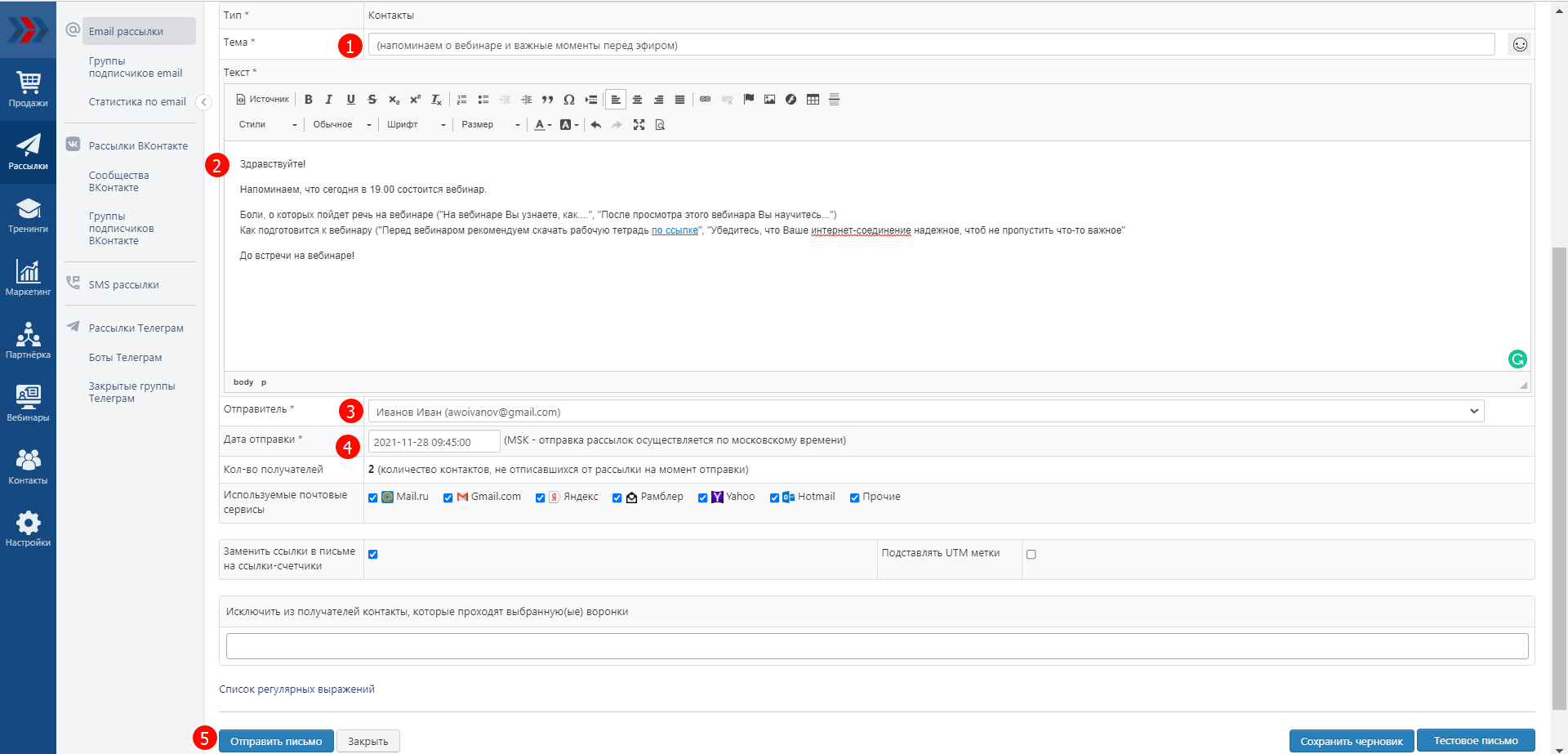The height and width of the screenshot is (754, 1568).
Task: Open SMS рассылки in the side menu
Action: [123, 285]
